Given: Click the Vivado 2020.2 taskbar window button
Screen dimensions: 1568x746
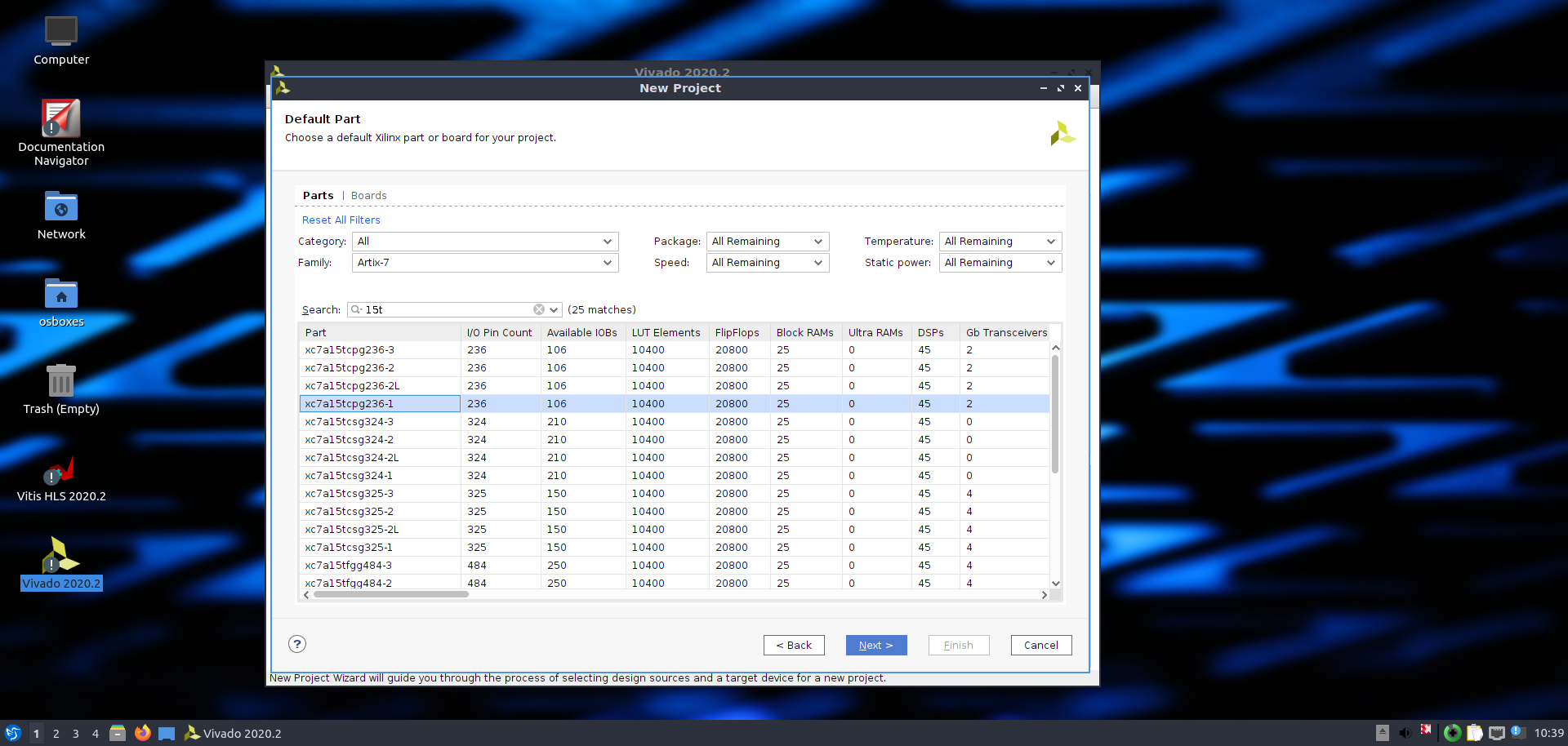Looking at the screenshot, I should (233, 733).
